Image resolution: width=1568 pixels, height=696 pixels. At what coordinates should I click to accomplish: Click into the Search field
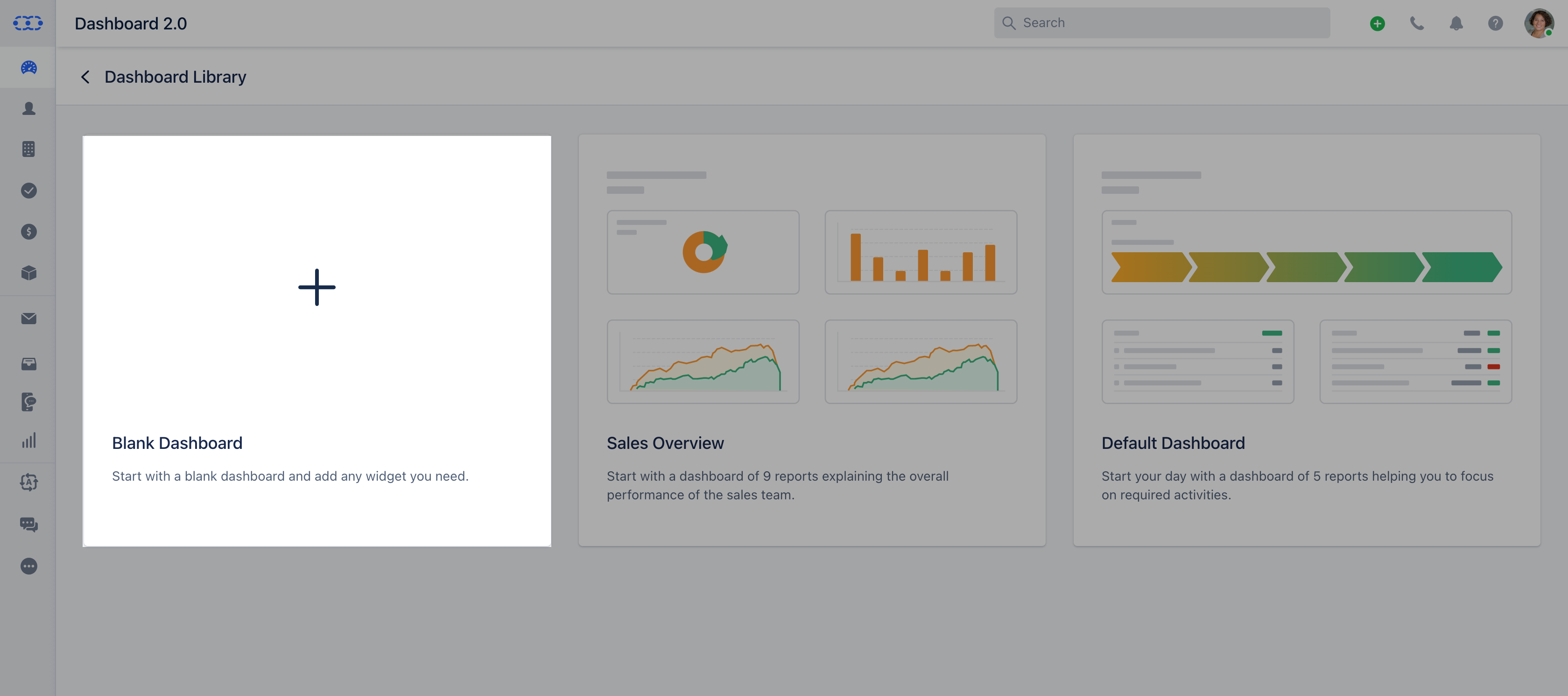point(1162,23)
